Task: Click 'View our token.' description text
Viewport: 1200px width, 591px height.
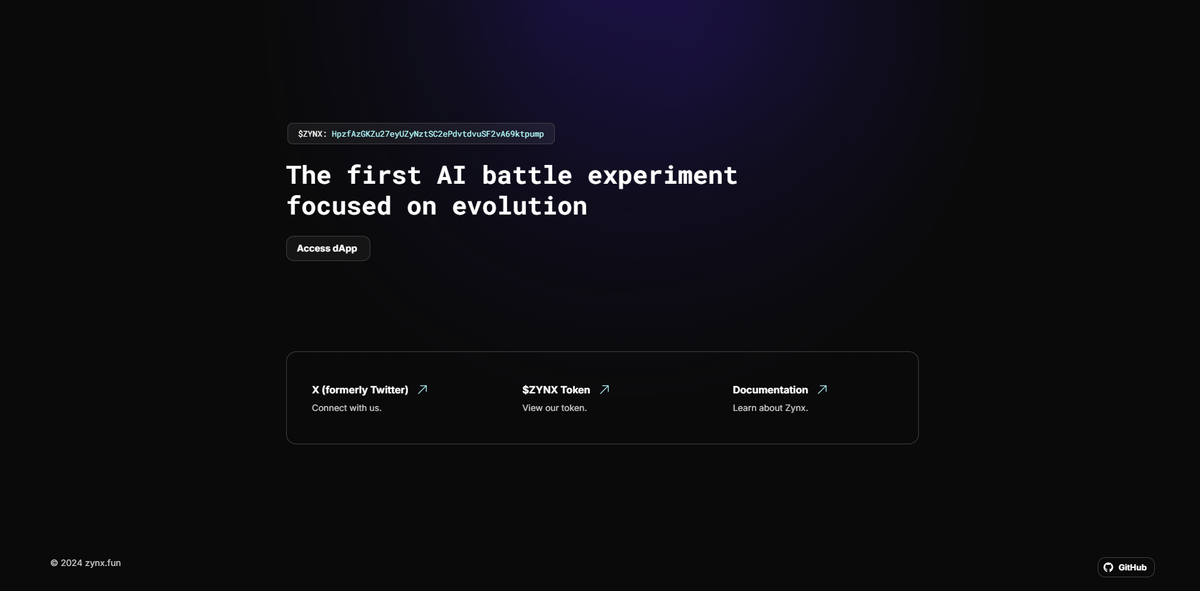Action: (554, 408)
